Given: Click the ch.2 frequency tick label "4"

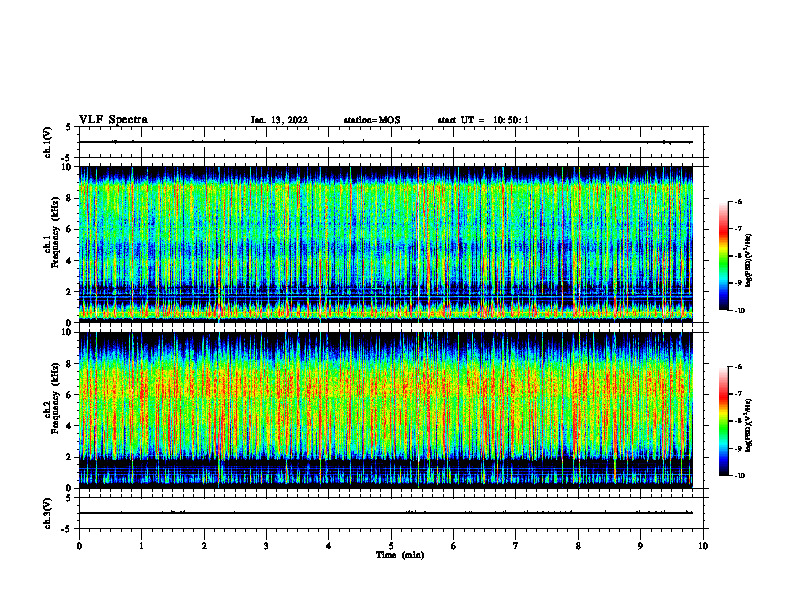Looking at the screenshot, I should click(x=70, y=426).
